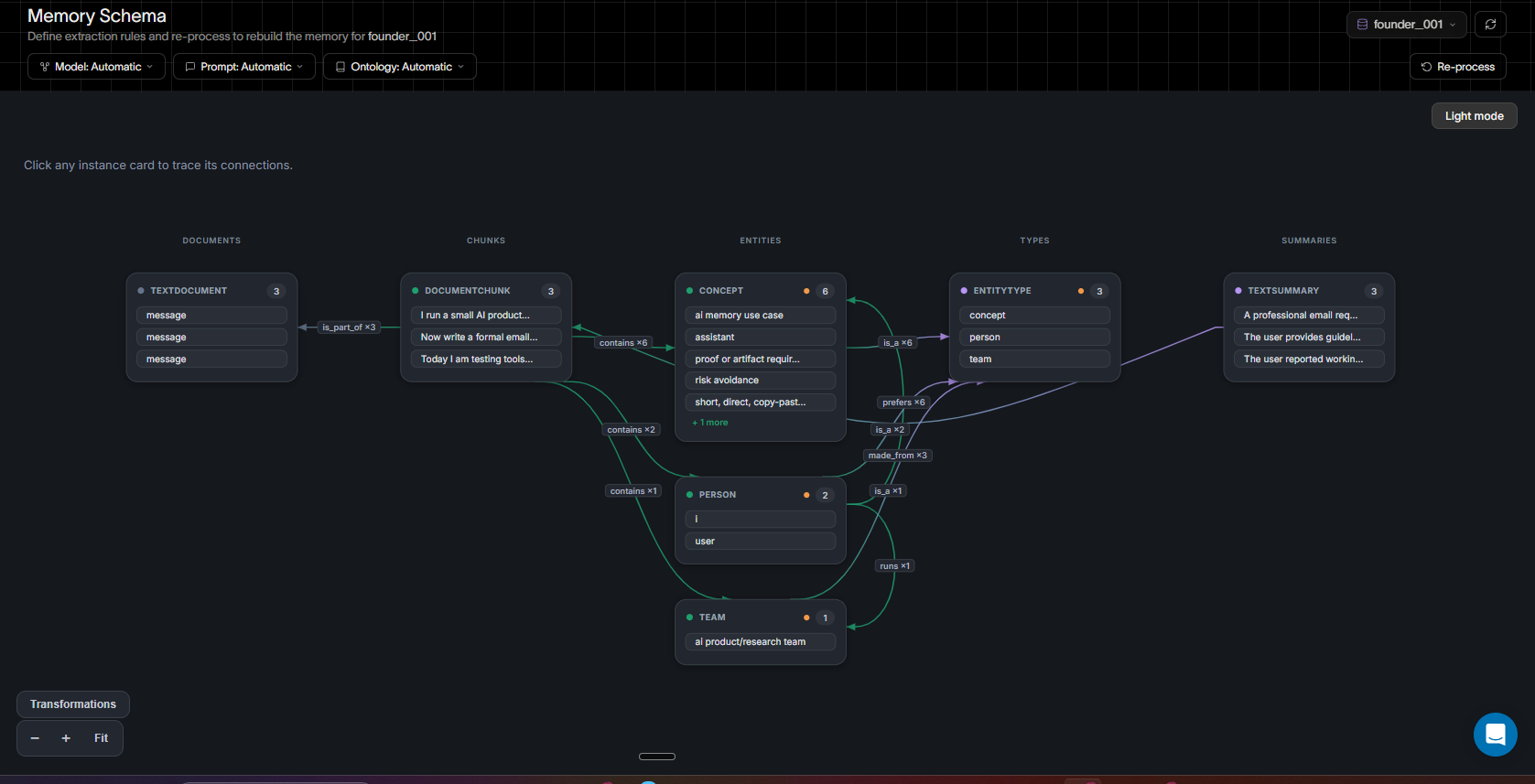Image resolution: width=1535 pixels, height=784 pixels.
Task: Select 'short, direct, copy-past...' instance
Action: [x=761, y=403]
